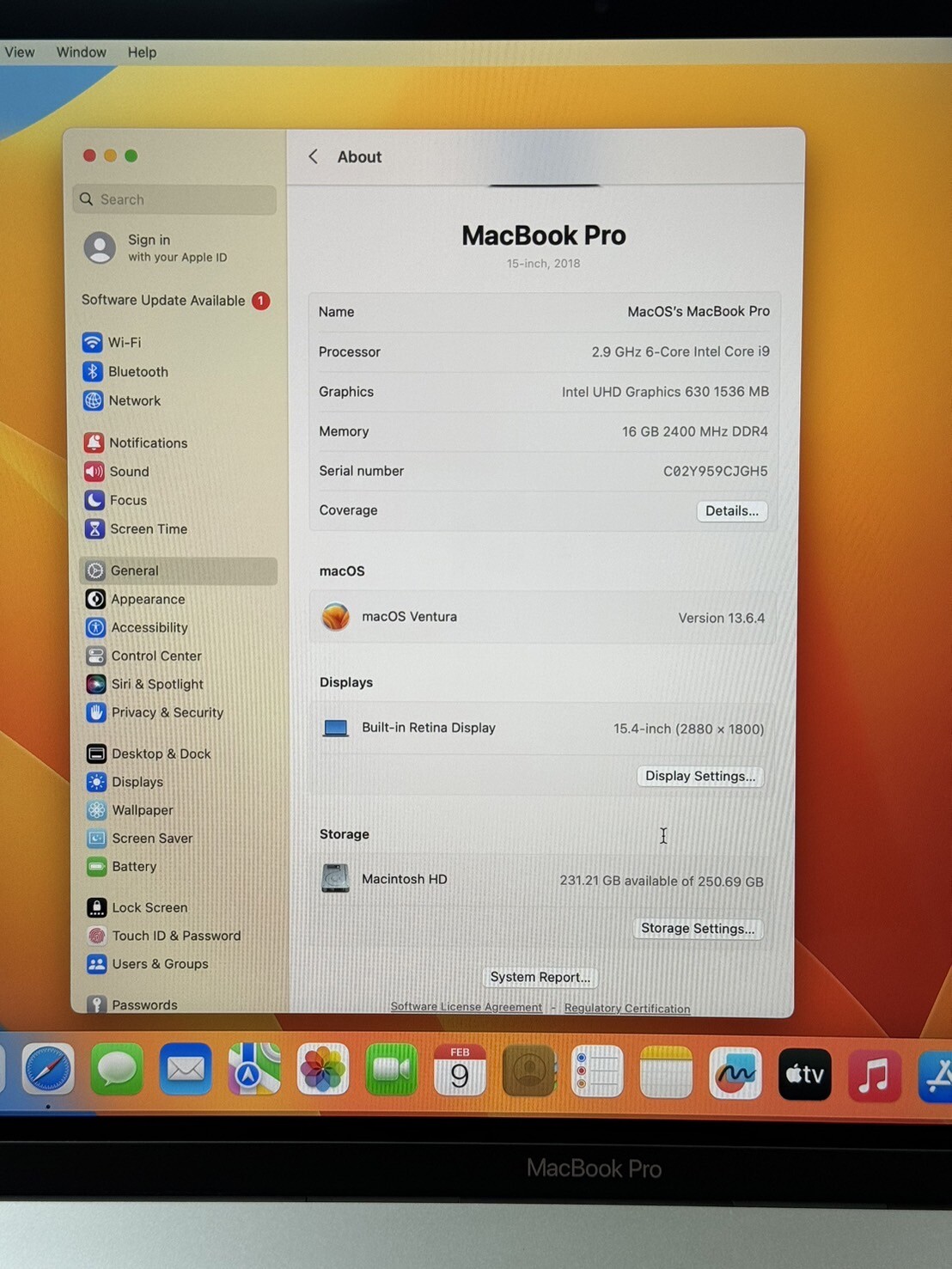The height and width of the screenshot is (1269, 952).
Task: Click the Macintosh HD storage row
Action: click(x=543, y=880)
